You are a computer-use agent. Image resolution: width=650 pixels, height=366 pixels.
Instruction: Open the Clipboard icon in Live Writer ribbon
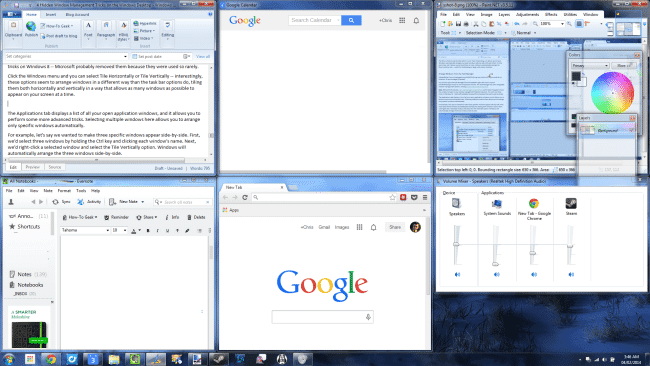tap(13, 26)
